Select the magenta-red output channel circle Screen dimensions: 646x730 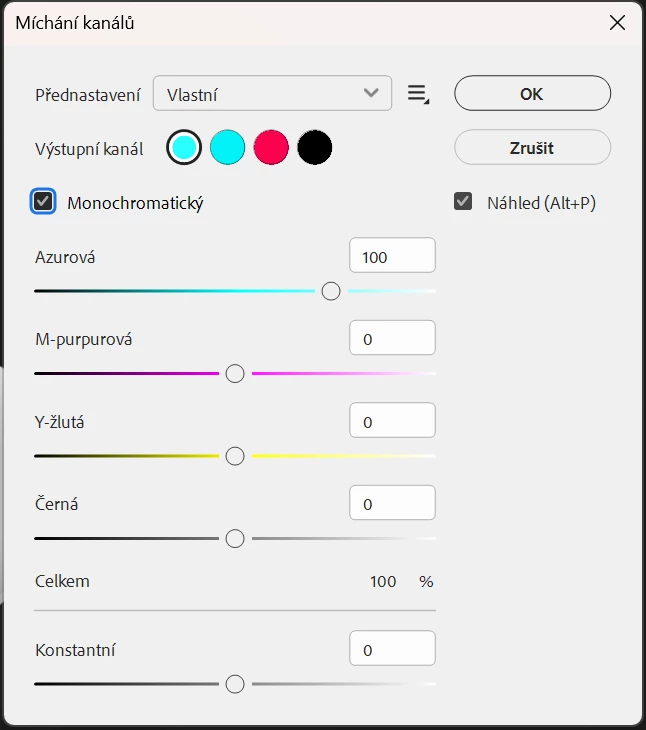point(271,148)
